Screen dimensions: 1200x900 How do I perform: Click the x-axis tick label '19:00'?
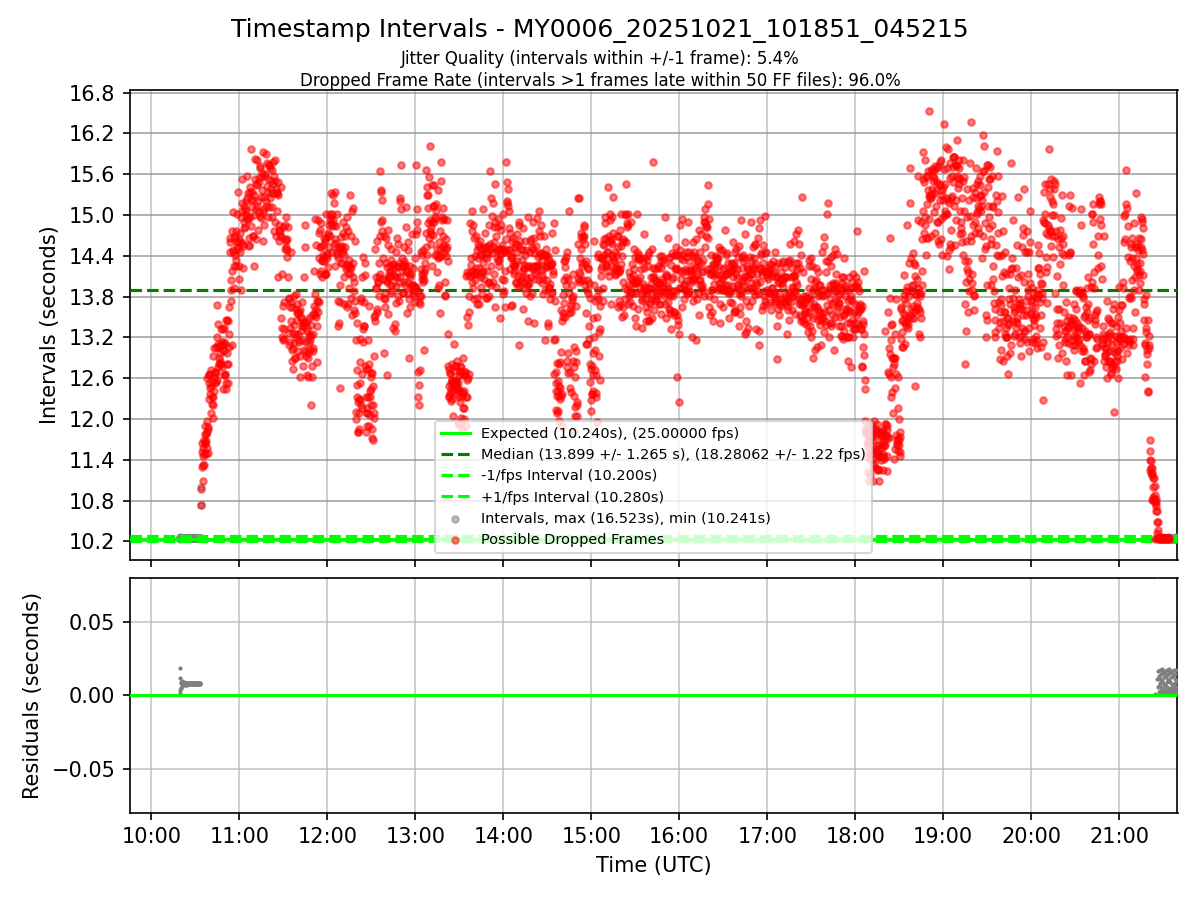point(943,835)
